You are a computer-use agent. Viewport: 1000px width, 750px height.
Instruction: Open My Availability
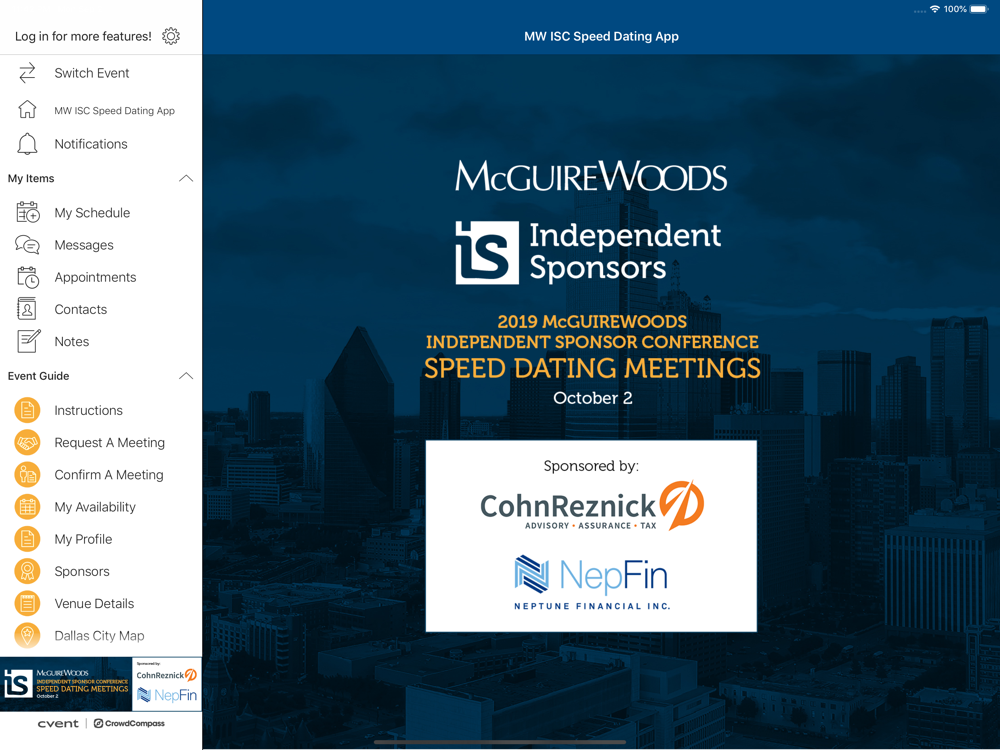[101, 507]
